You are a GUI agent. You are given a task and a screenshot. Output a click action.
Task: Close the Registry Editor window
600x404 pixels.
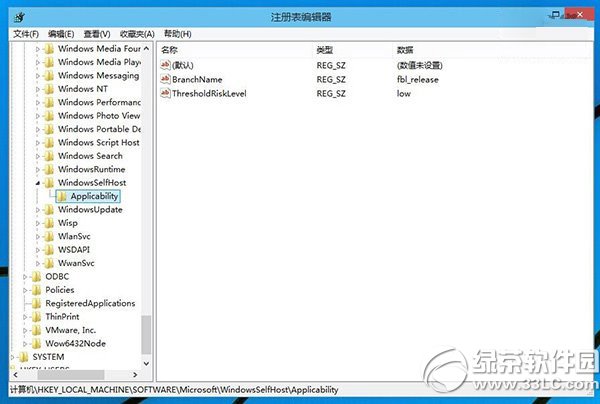pyautogui.click(x=580, y=15)
